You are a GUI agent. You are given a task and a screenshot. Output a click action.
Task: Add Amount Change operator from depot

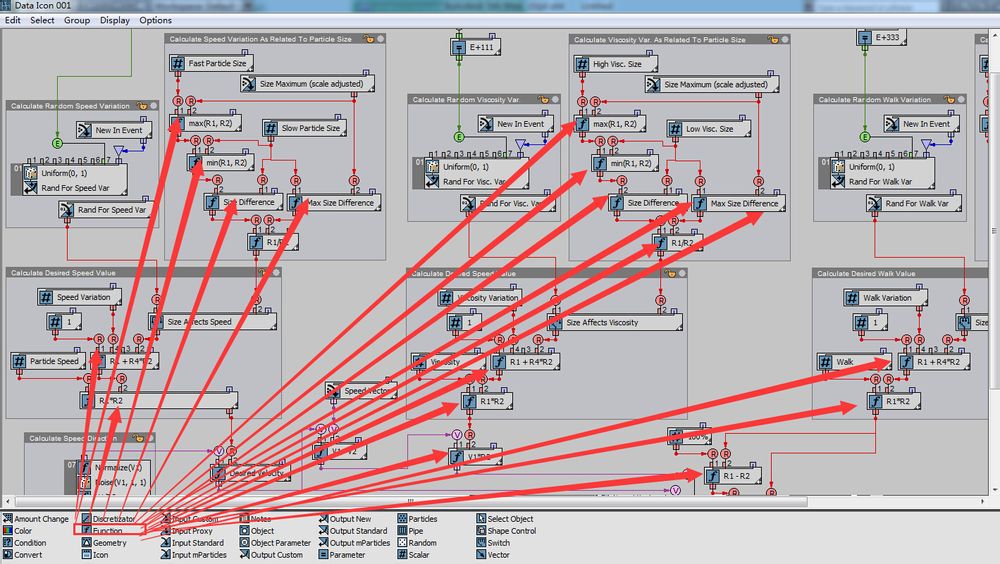point(36,519)
